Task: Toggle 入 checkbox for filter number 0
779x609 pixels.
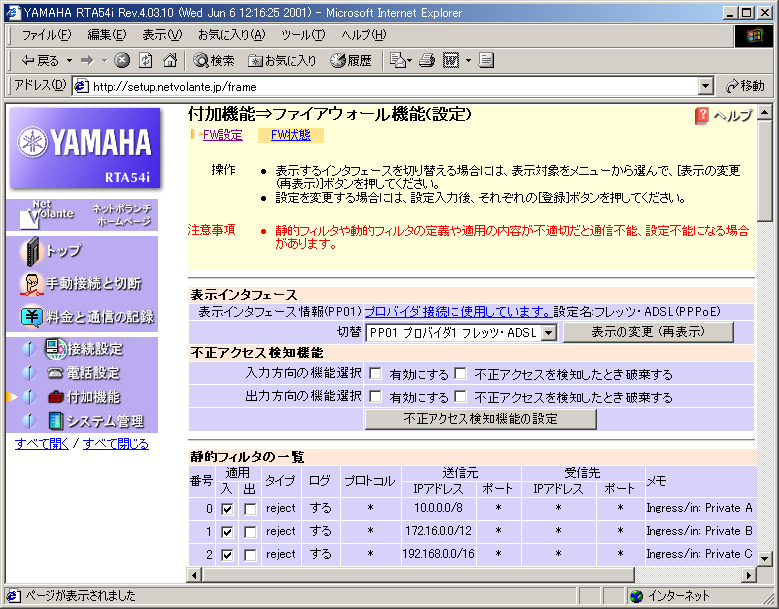Action: pyautogui.click(x=227, y=508)
